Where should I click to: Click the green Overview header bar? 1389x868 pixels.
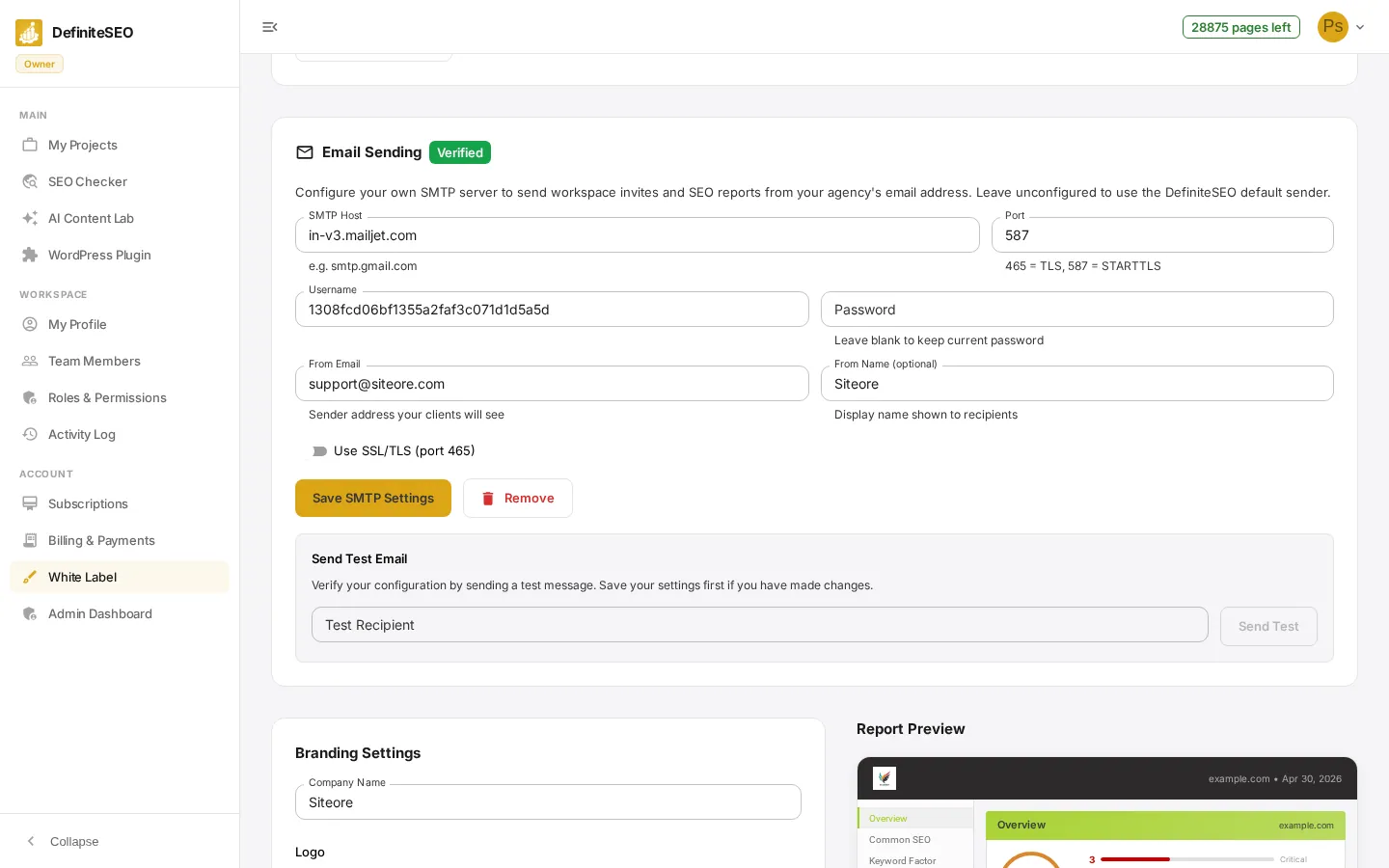[1165, 826]
